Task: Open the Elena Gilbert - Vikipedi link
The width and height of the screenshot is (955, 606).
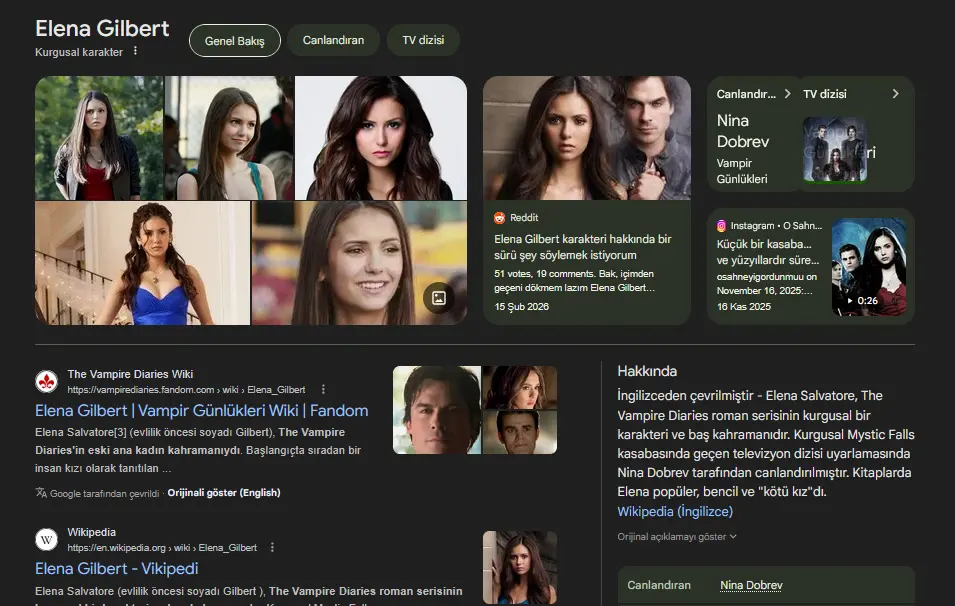Action: click(116, 569)
